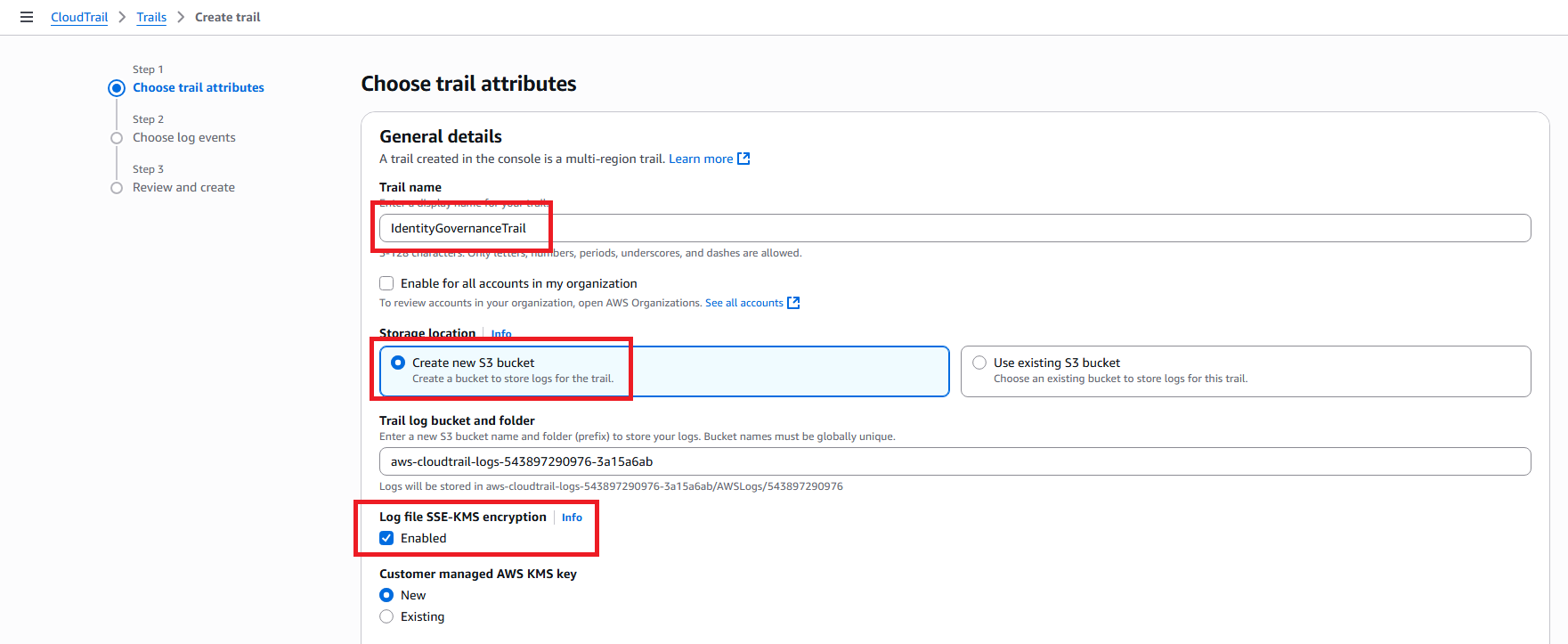Select Create new S3 bucket radio
Screen dimensions: 1568x644
click(398, 363)
